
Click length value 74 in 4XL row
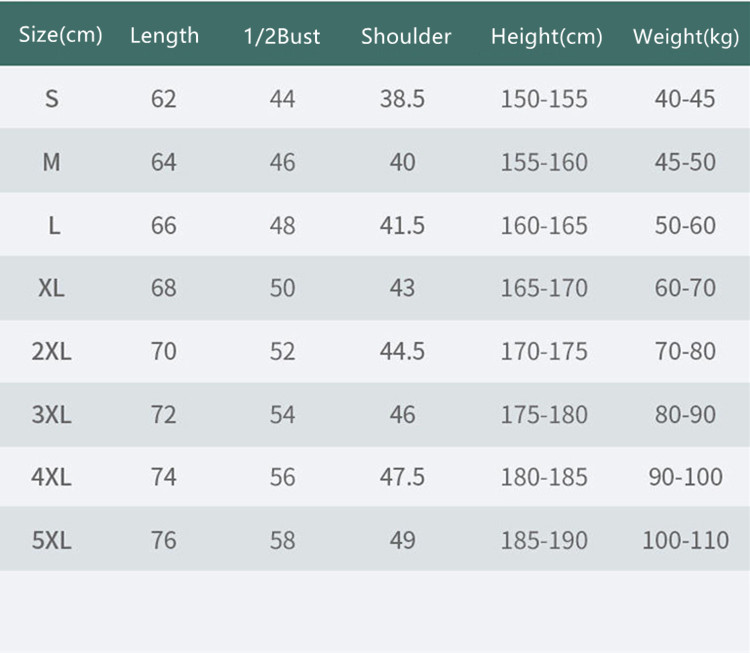click(163, 477)
